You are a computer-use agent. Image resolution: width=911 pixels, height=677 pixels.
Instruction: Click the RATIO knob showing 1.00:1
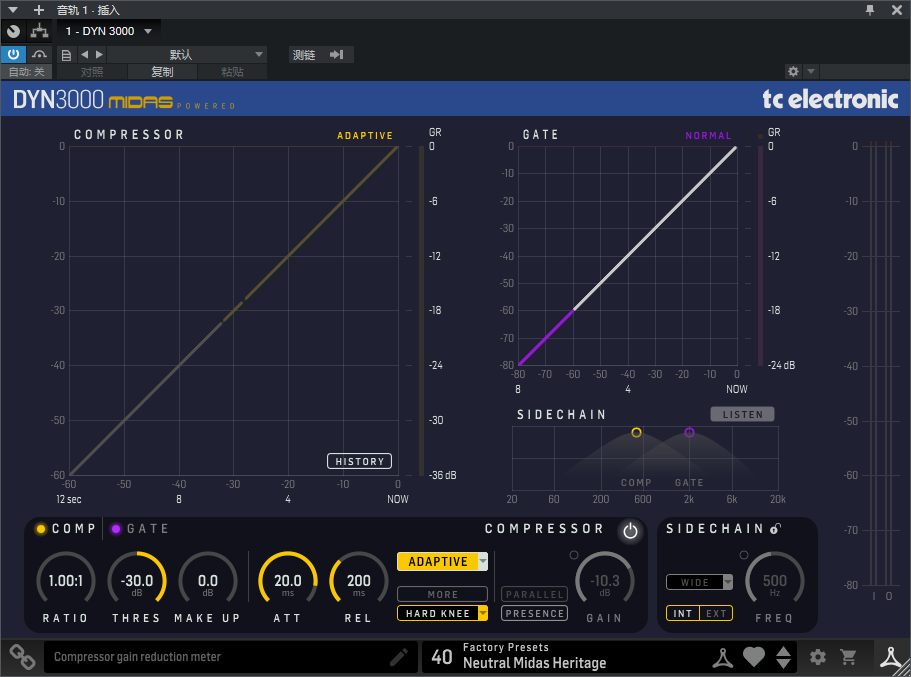pyautogui.click(x=66, y=580)
